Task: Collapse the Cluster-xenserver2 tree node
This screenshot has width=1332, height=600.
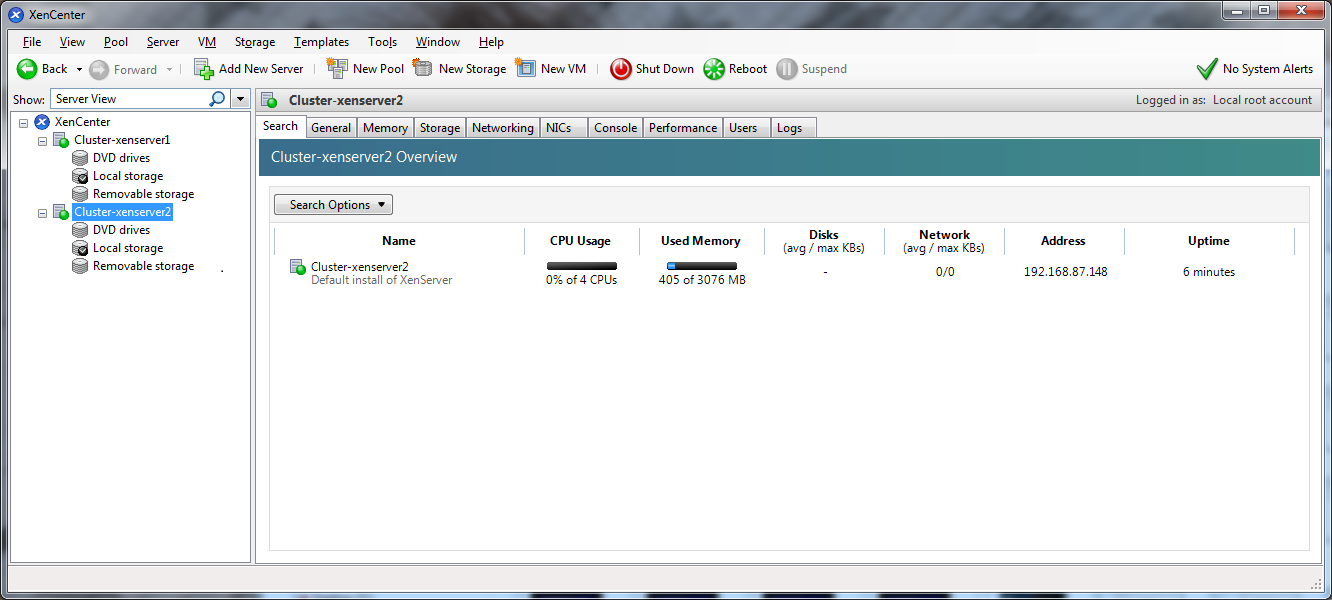Action: 43,213
